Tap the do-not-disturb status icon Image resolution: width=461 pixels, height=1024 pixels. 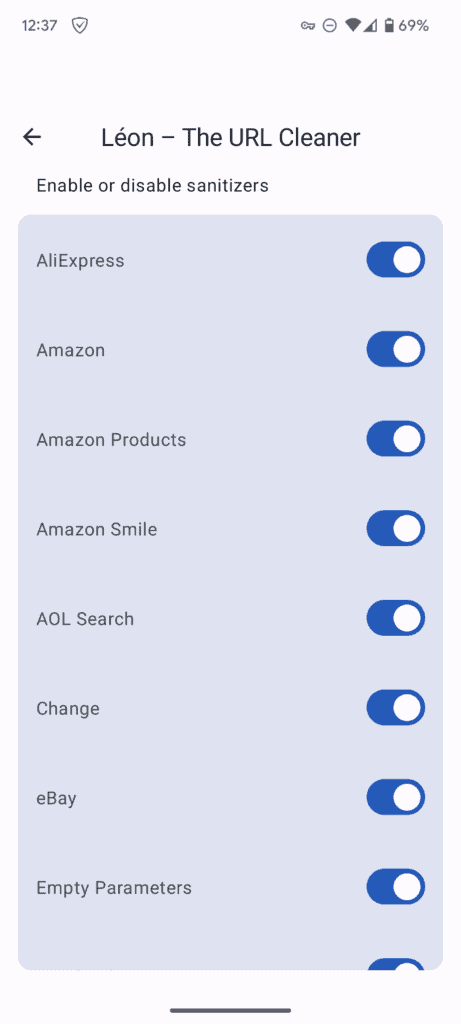(x=330, y=25)
